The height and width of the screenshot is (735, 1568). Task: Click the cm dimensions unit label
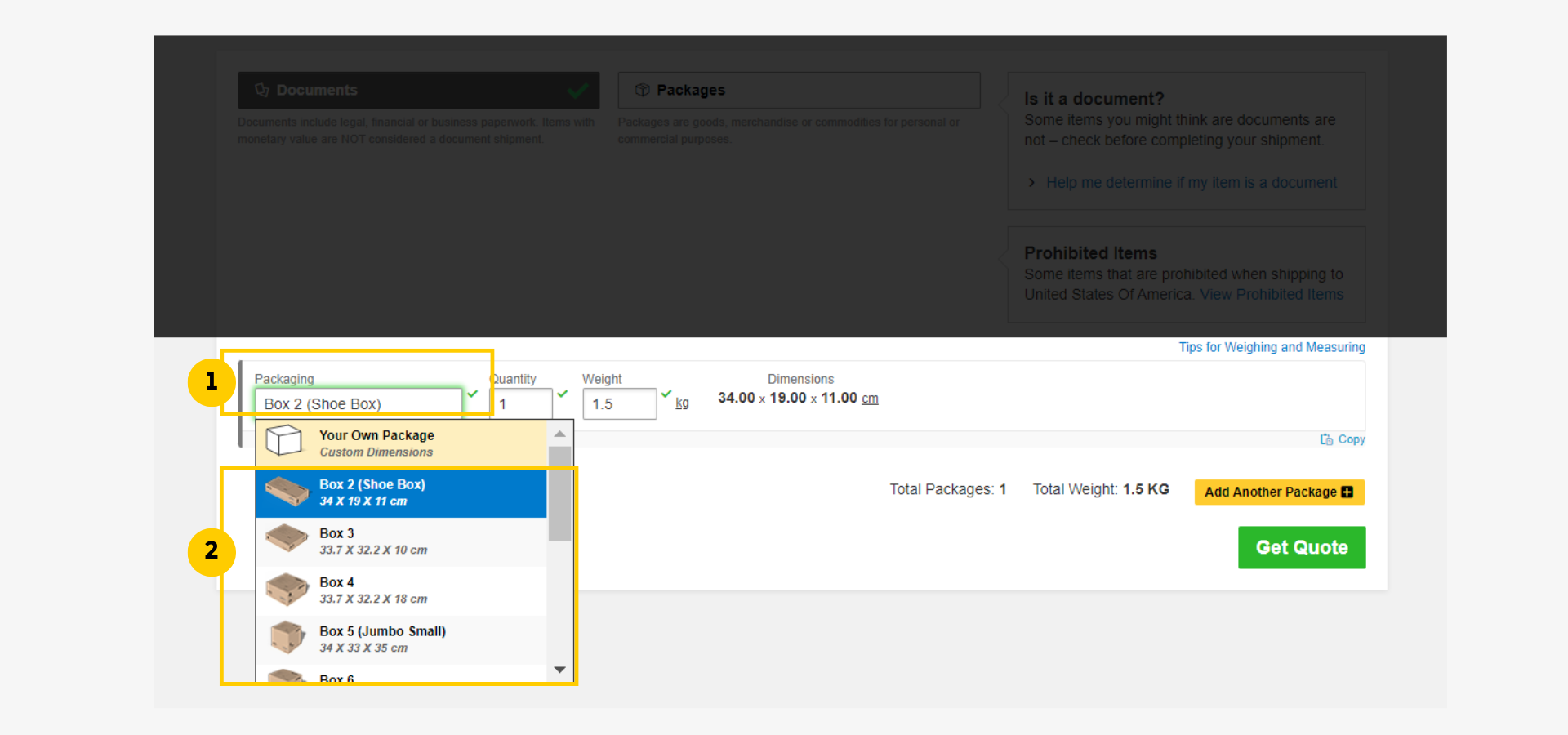[870, 399]
